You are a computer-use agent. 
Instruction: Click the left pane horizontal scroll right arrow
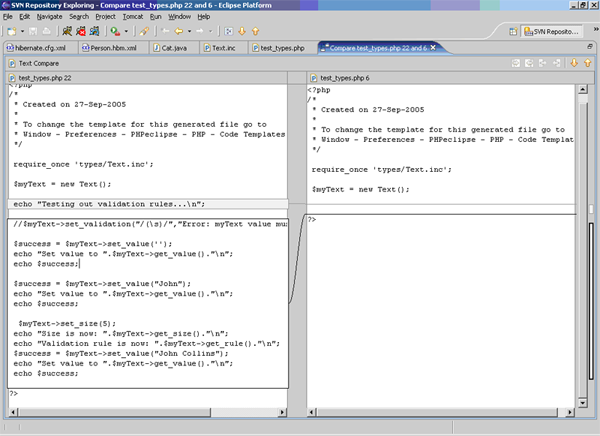[x=282, y=412]
